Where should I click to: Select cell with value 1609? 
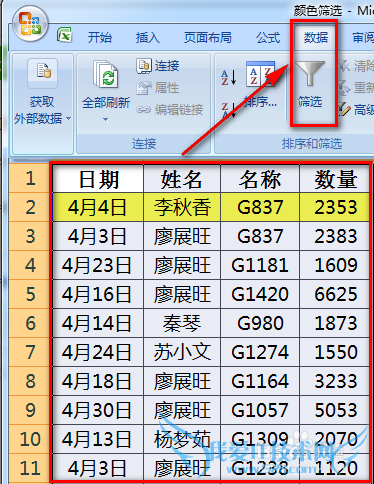click(335, 265)
